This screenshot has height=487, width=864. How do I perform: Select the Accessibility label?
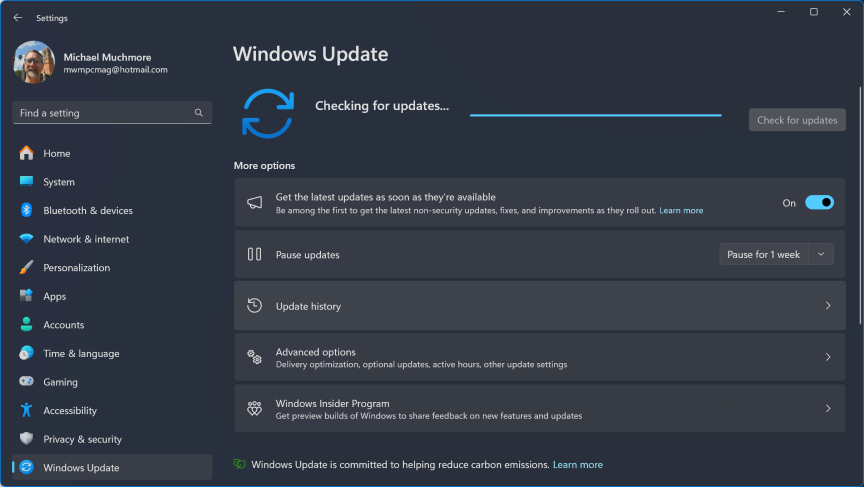point(70,411)
